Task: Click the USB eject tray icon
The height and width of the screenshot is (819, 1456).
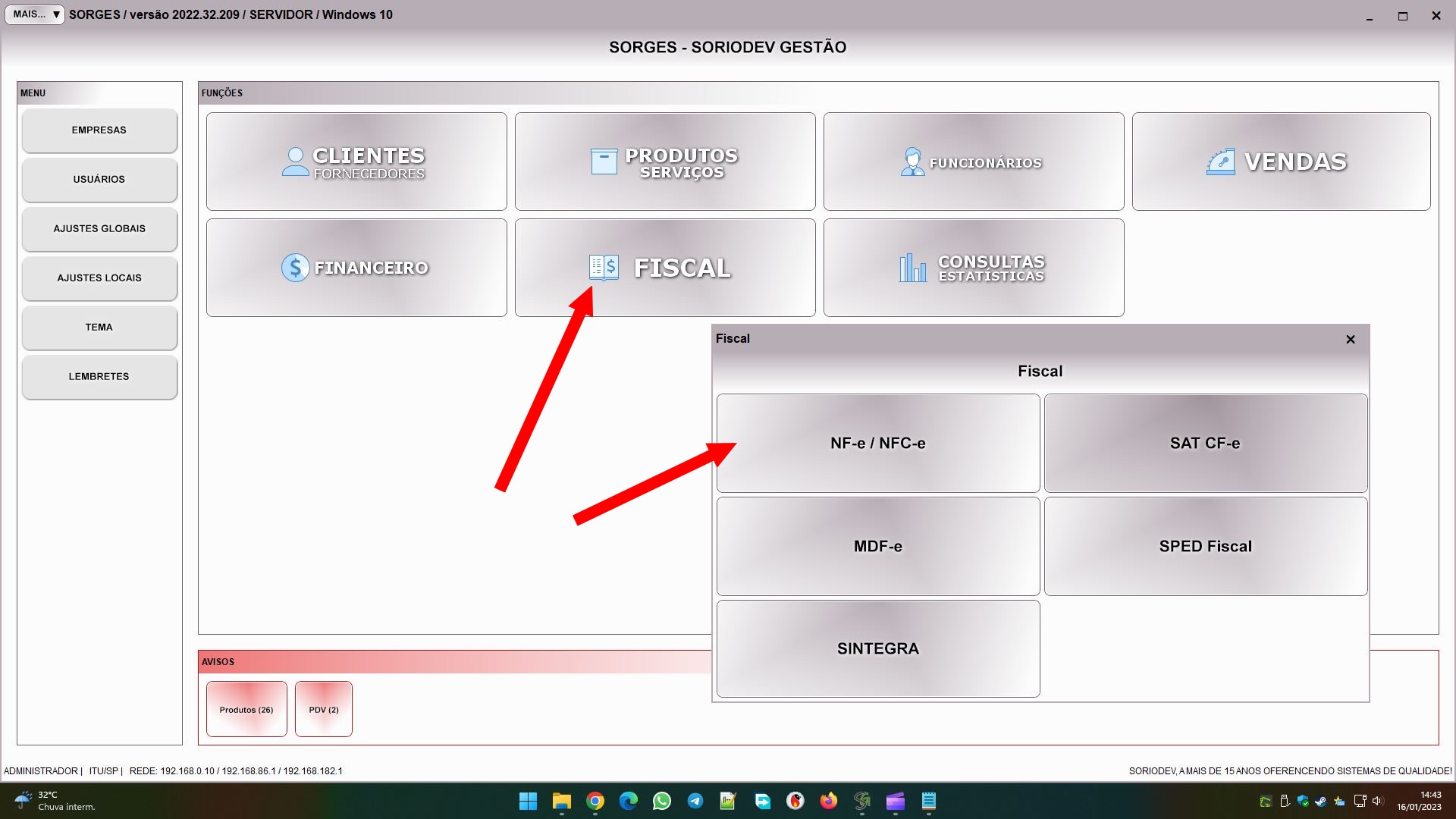Action: 1285,801
